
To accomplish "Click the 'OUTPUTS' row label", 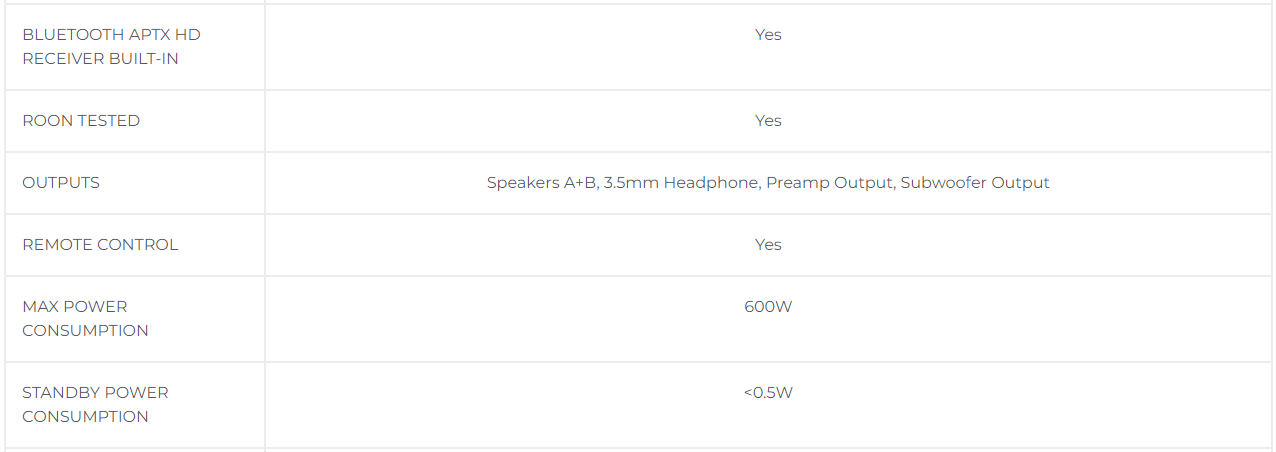I will (x=61, y=183).
